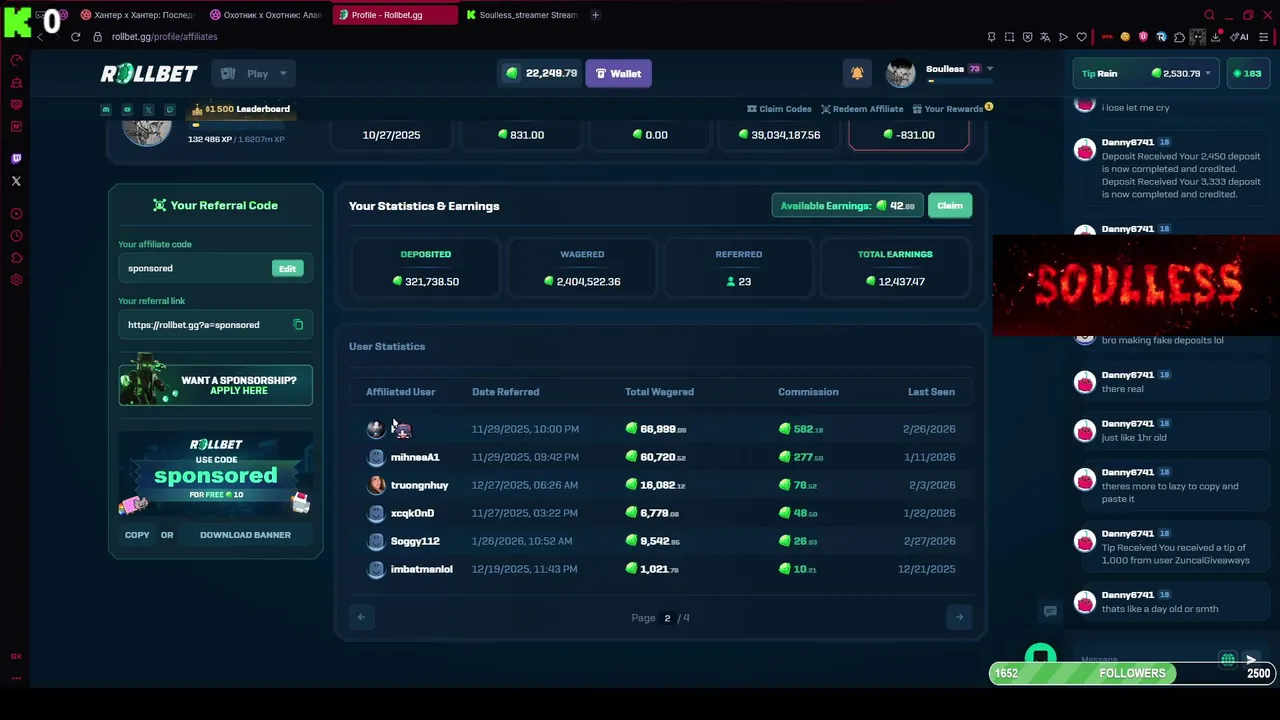The width and height of the screenshot is (1280, 720).
Task: Click affiliated user truongnhuy
Action: [x=419, y=485]
